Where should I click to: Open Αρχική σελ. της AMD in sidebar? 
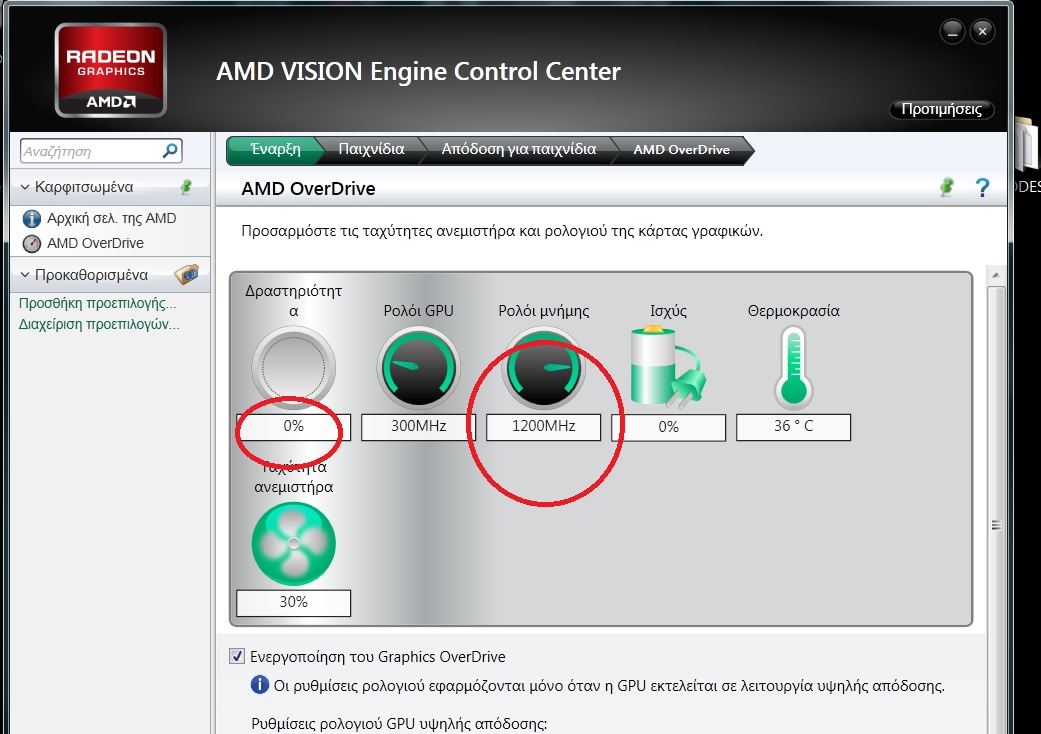click(x=112, y=218)
